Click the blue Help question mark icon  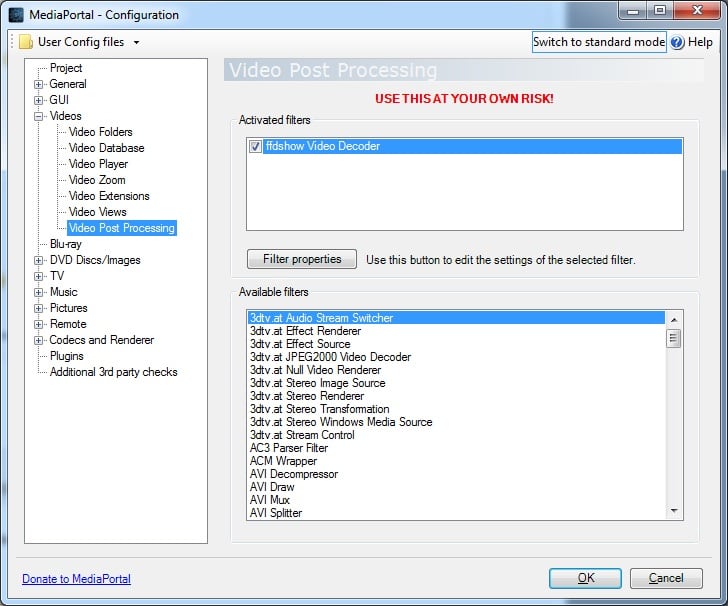[x=677, y=42]
